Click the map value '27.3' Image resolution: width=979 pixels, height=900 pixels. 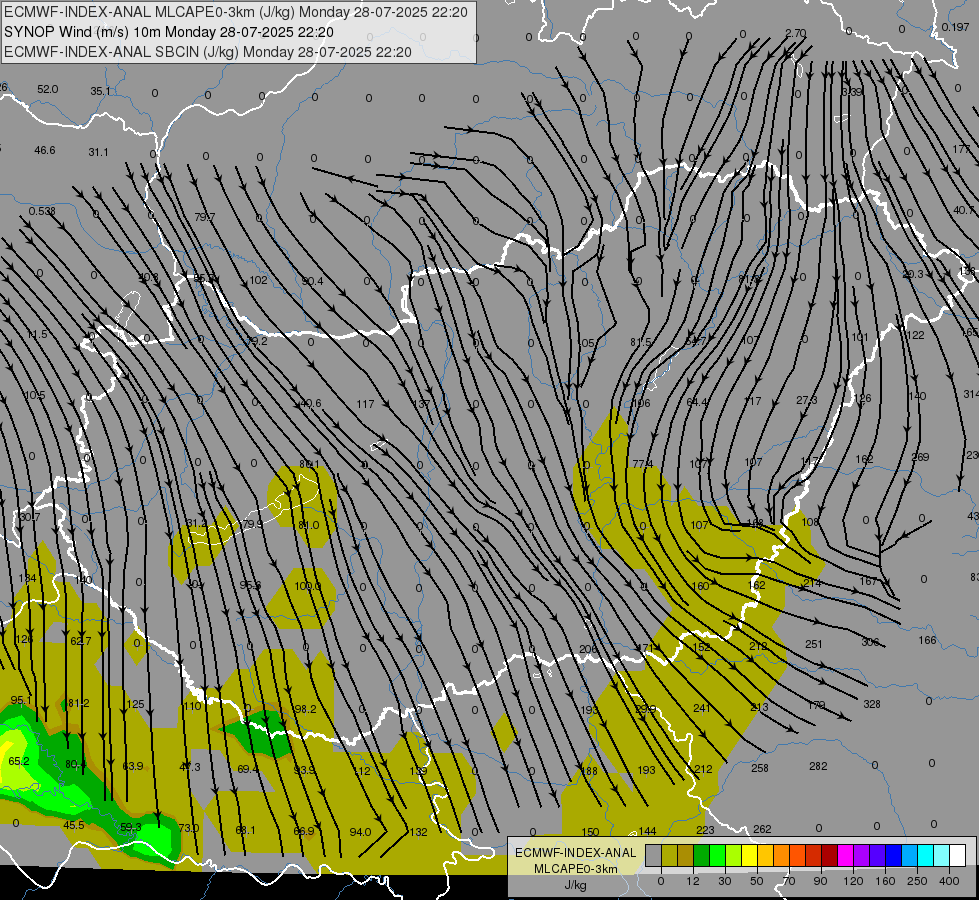807,400
